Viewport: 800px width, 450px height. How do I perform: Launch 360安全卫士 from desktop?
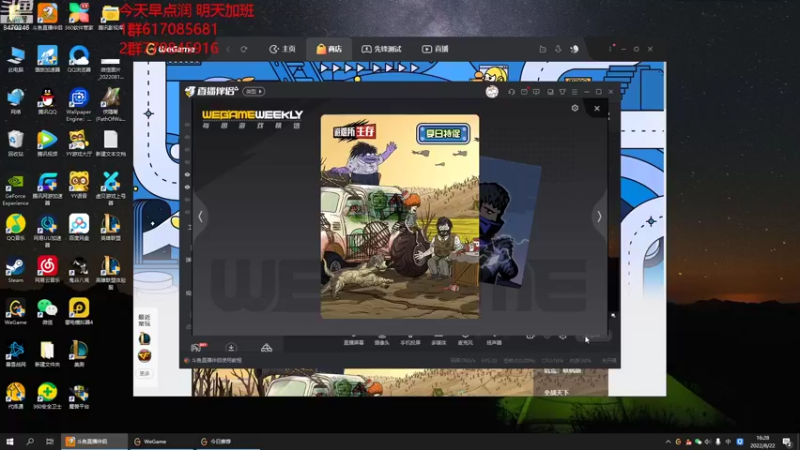pos(47,396)
